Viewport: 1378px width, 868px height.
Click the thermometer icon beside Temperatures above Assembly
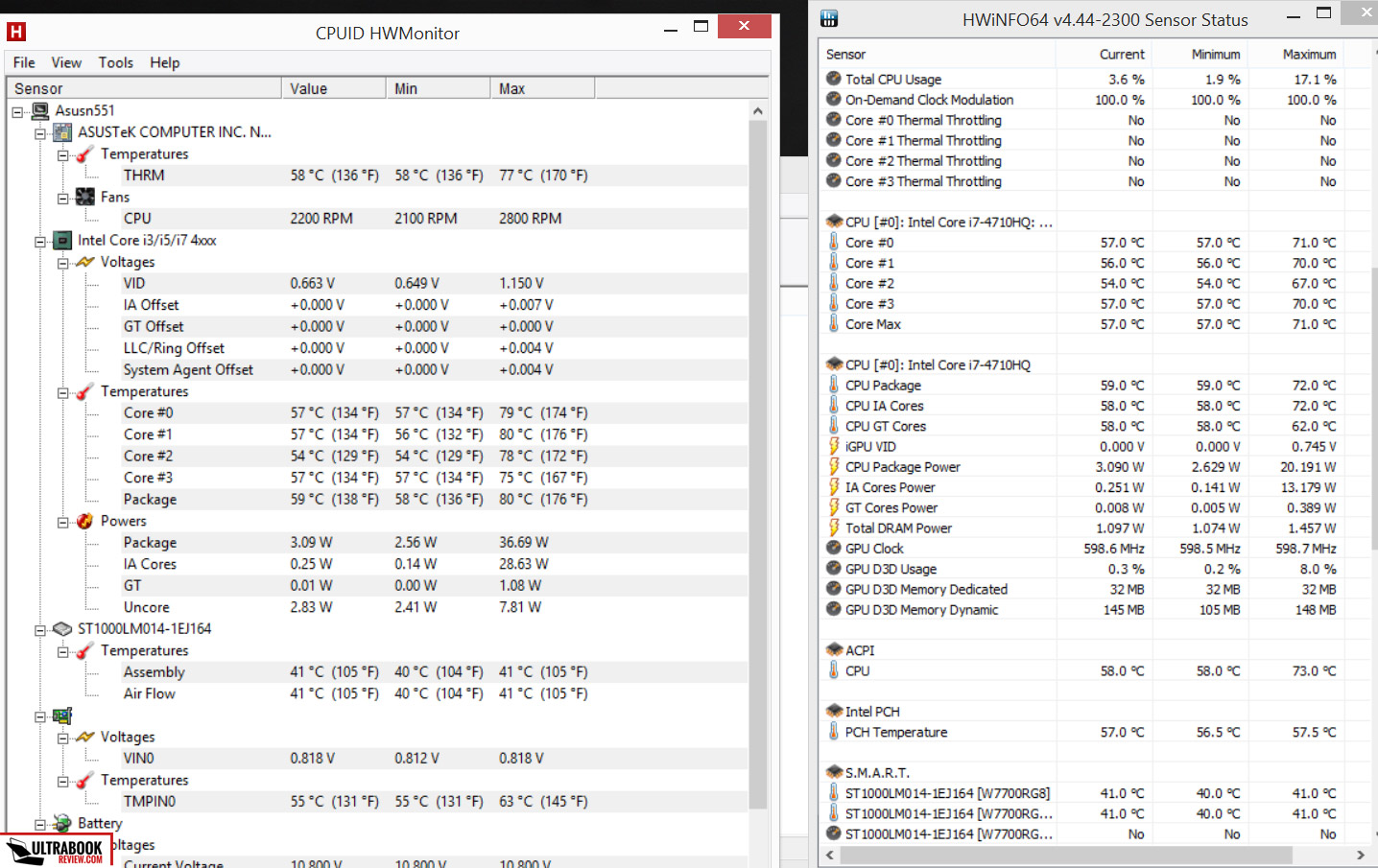click(x=84, y=650)
